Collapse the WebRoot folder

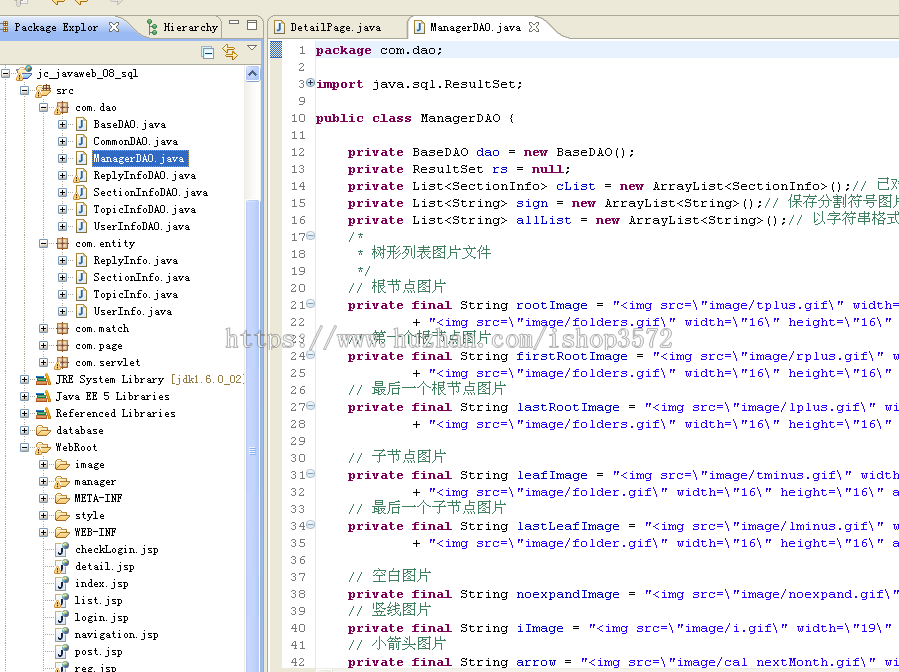[x=25, y=447]
